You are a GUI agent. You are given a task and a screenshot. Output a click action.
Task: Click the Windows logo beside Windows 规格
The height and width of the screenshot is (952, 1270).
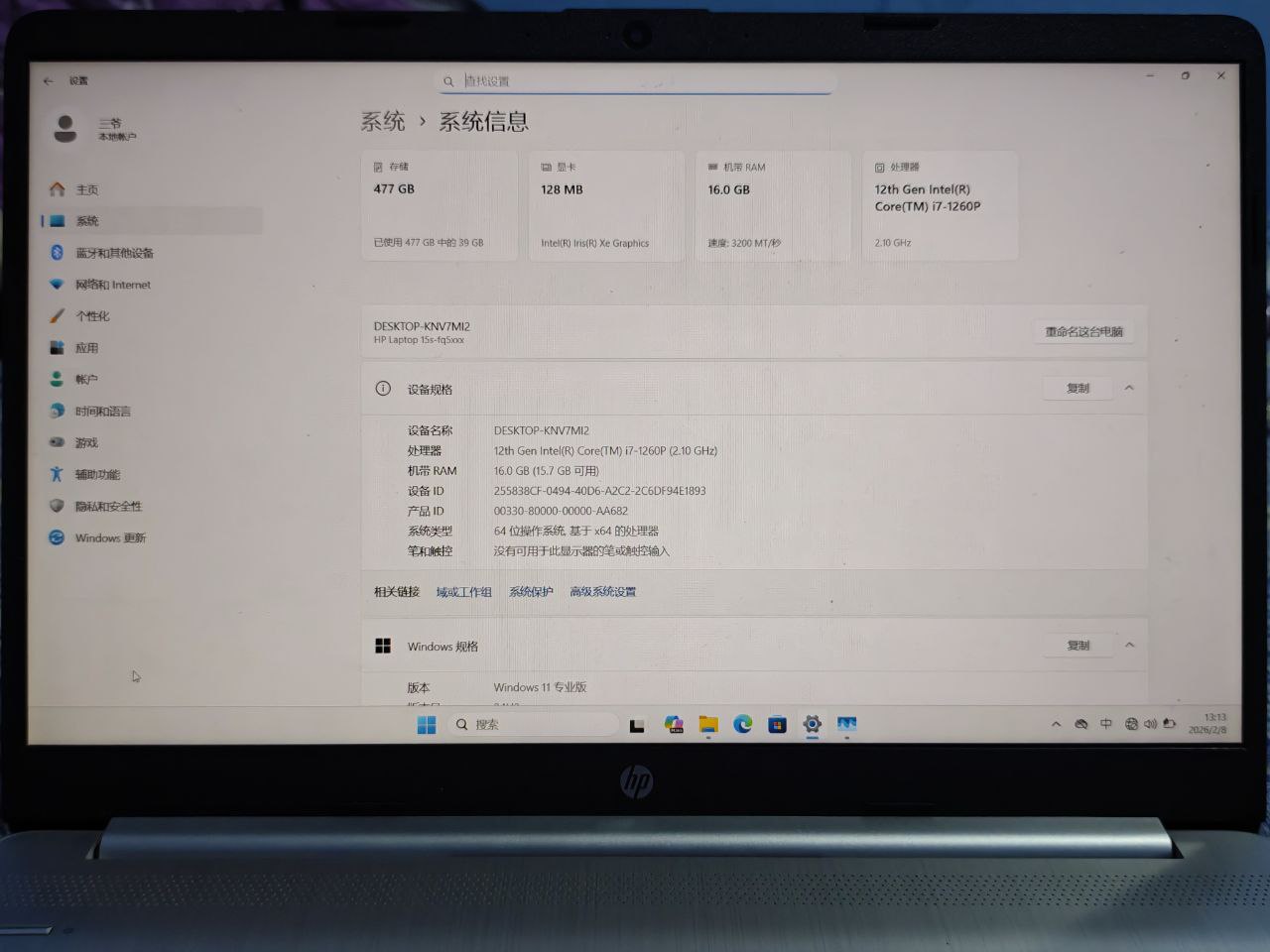point(383,647)
